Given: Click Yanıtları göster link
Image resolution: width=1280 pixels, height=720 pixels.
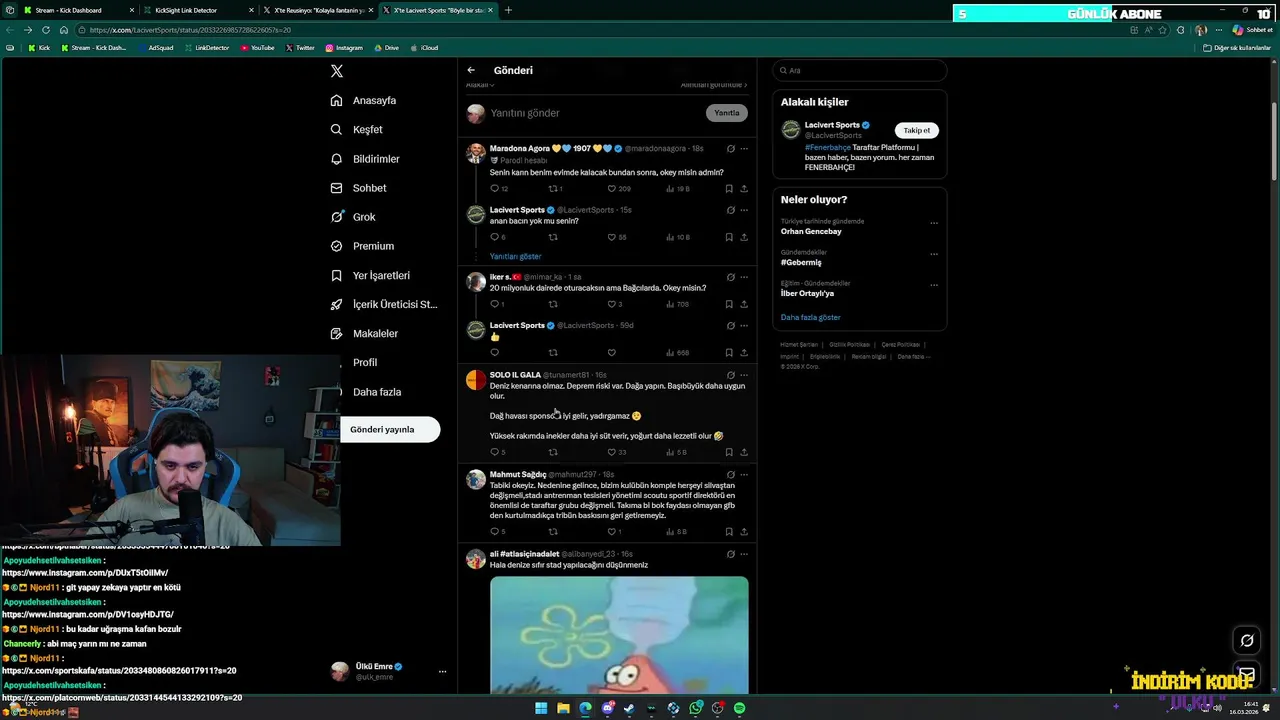Looking at the screenshot, I should (515, 257).
